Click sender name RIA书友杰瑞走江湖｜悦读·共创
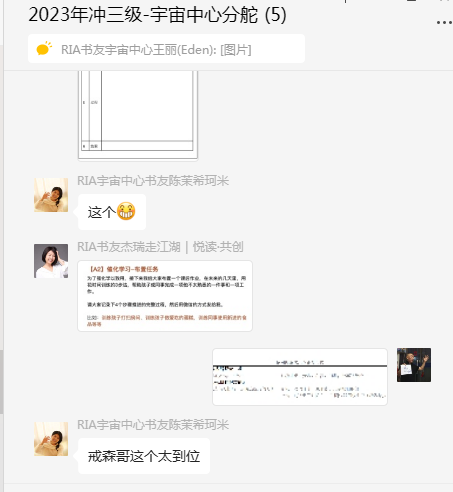Viewport: 453px width, 492px height. [x=160, y=247]
